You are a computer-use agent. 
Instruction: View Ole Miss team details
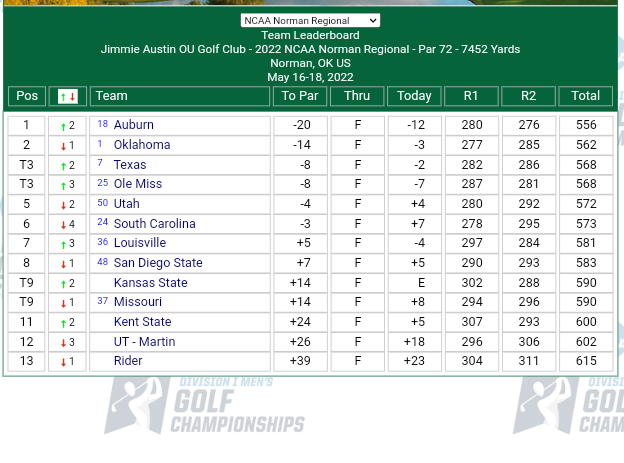[138, 184]
